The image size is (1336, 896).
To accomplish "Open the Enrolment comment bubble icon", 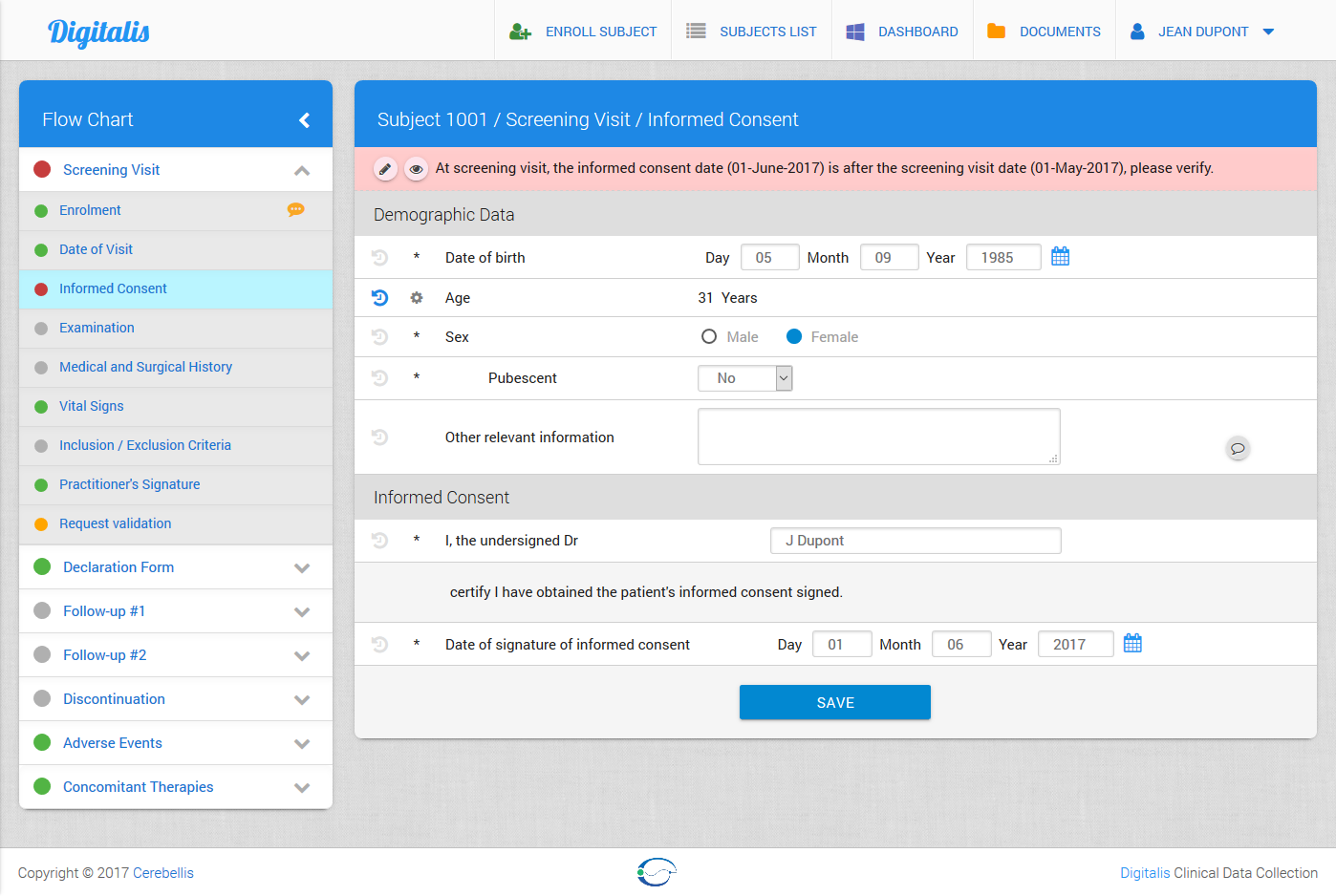I will (296, 210).
